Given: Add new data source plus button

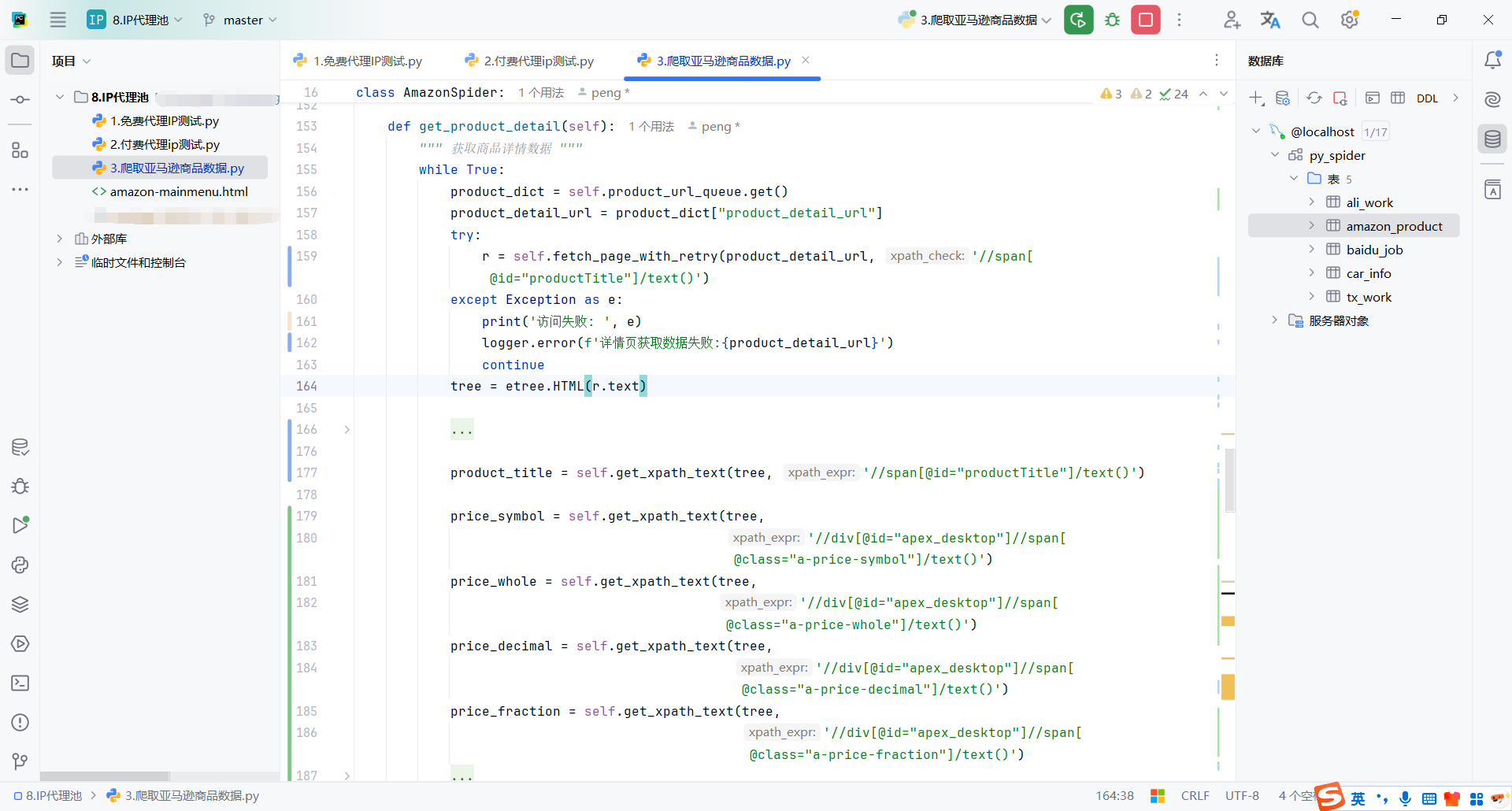Looking at the screenshot, I should pyautogui.click(x=1256, y=98).
